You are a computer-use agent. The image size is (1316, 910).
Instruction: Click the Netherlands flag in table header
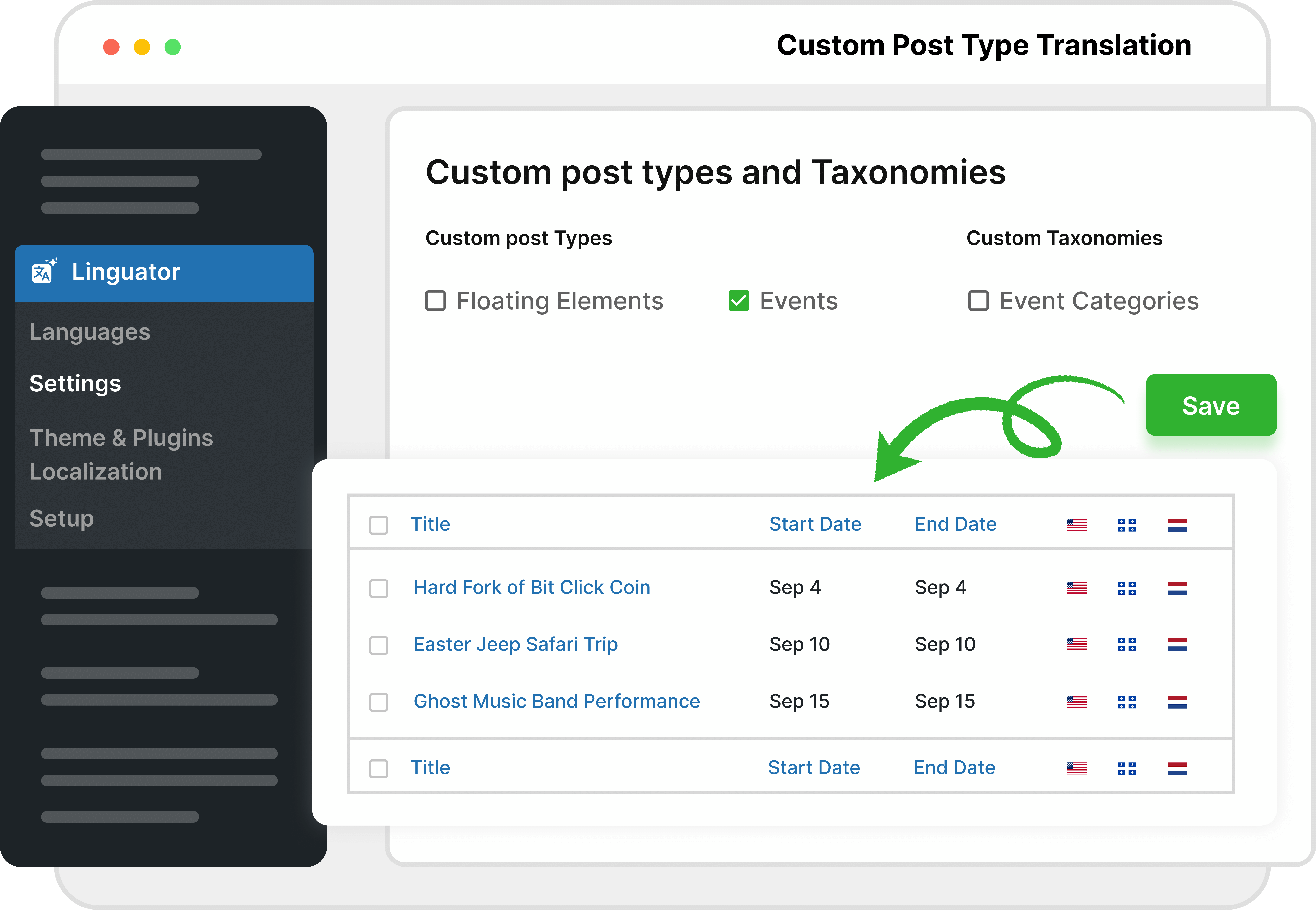(1177, 525)
